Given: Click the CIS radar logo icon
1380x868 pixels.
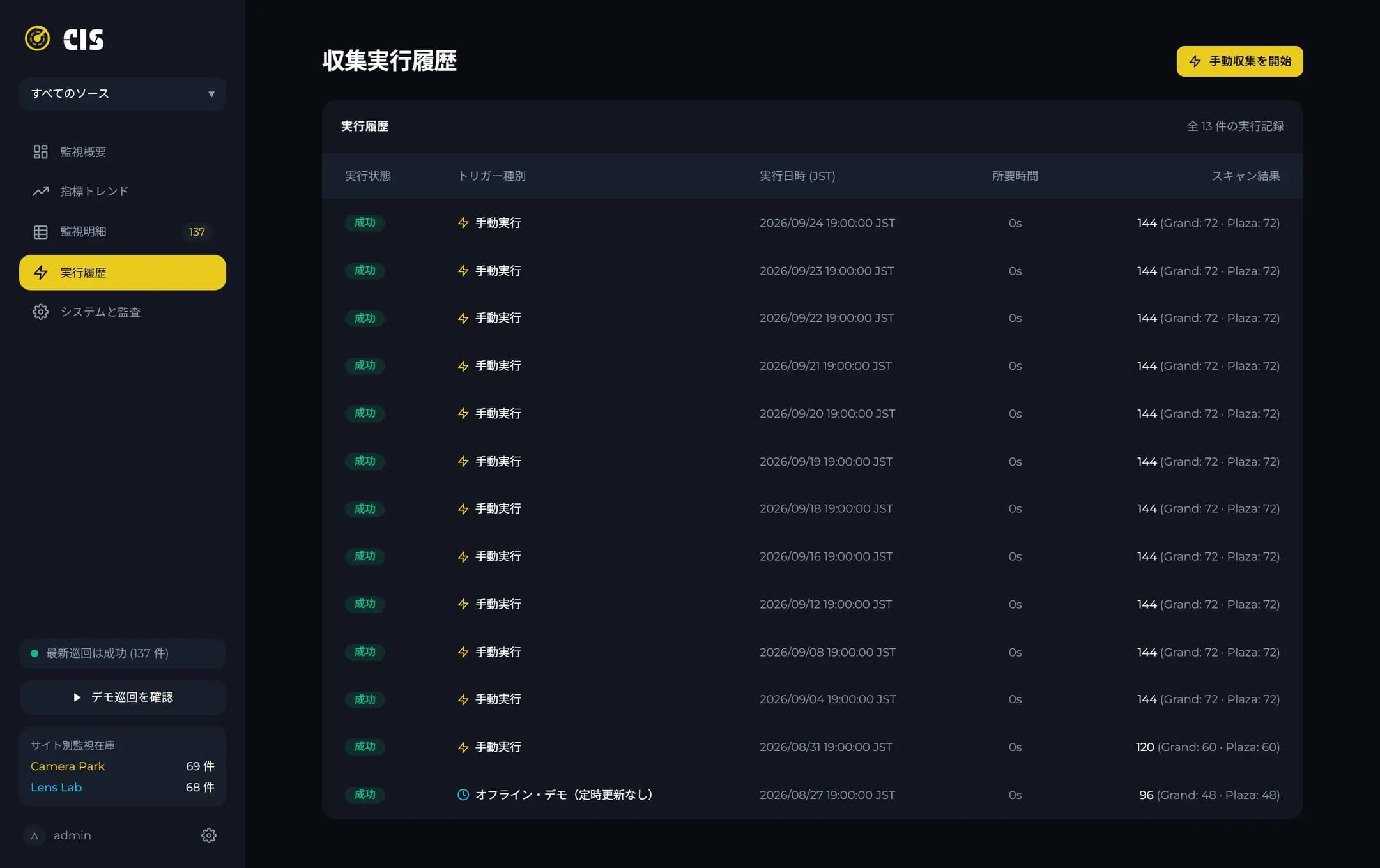Looking at the screenshot, I should 37,38.
